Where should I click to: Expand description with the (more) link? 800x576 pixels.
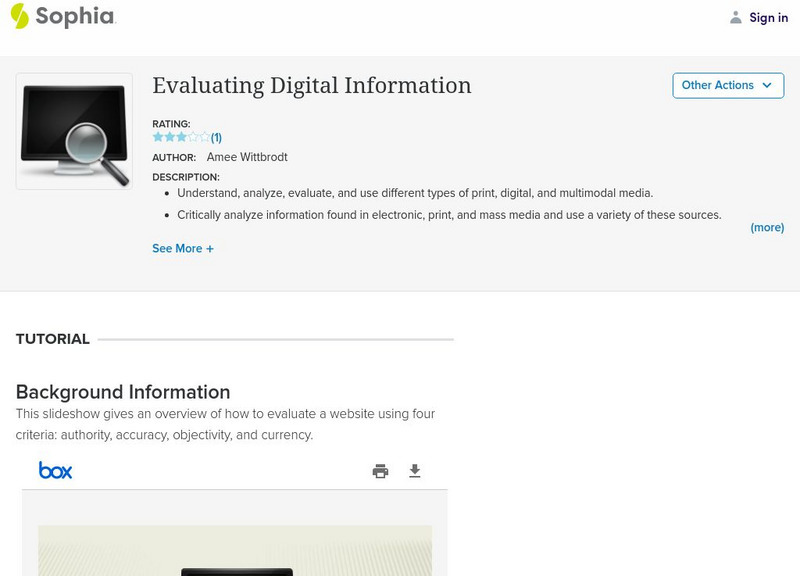pyautogui.click(x=767, y=228)
